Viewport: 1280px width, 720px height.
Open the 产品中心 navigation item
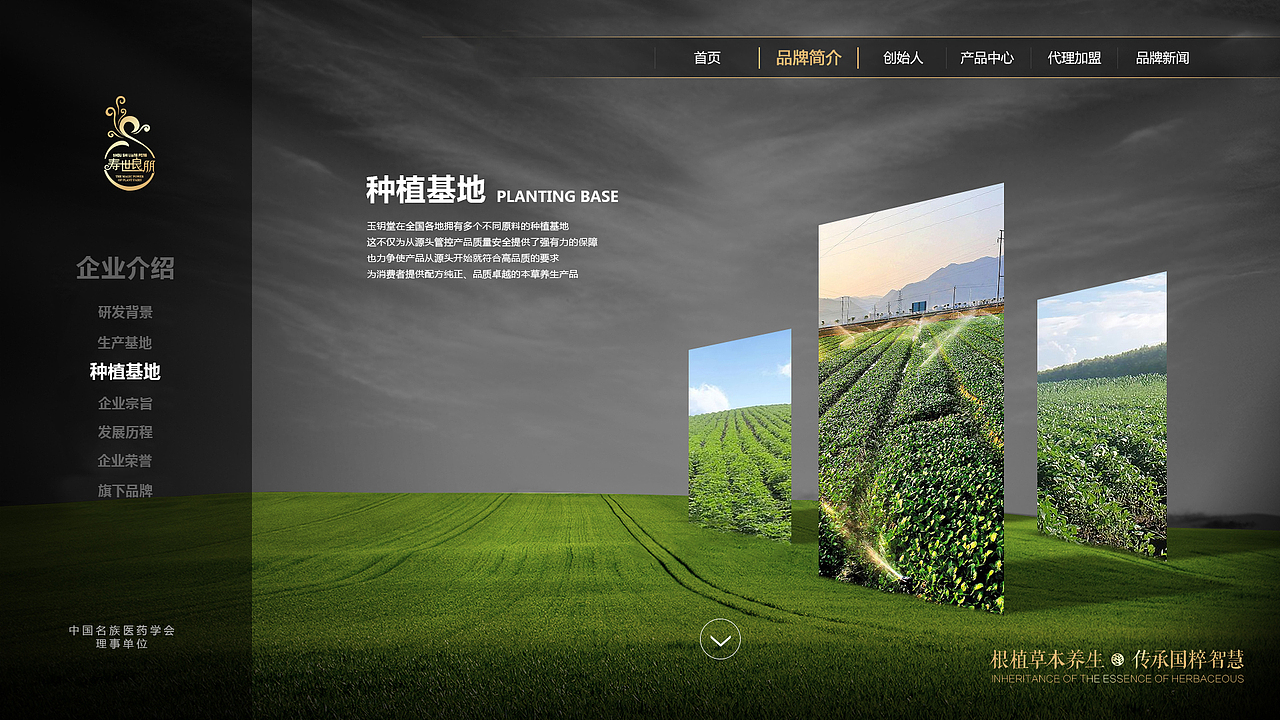pos(988,58)
